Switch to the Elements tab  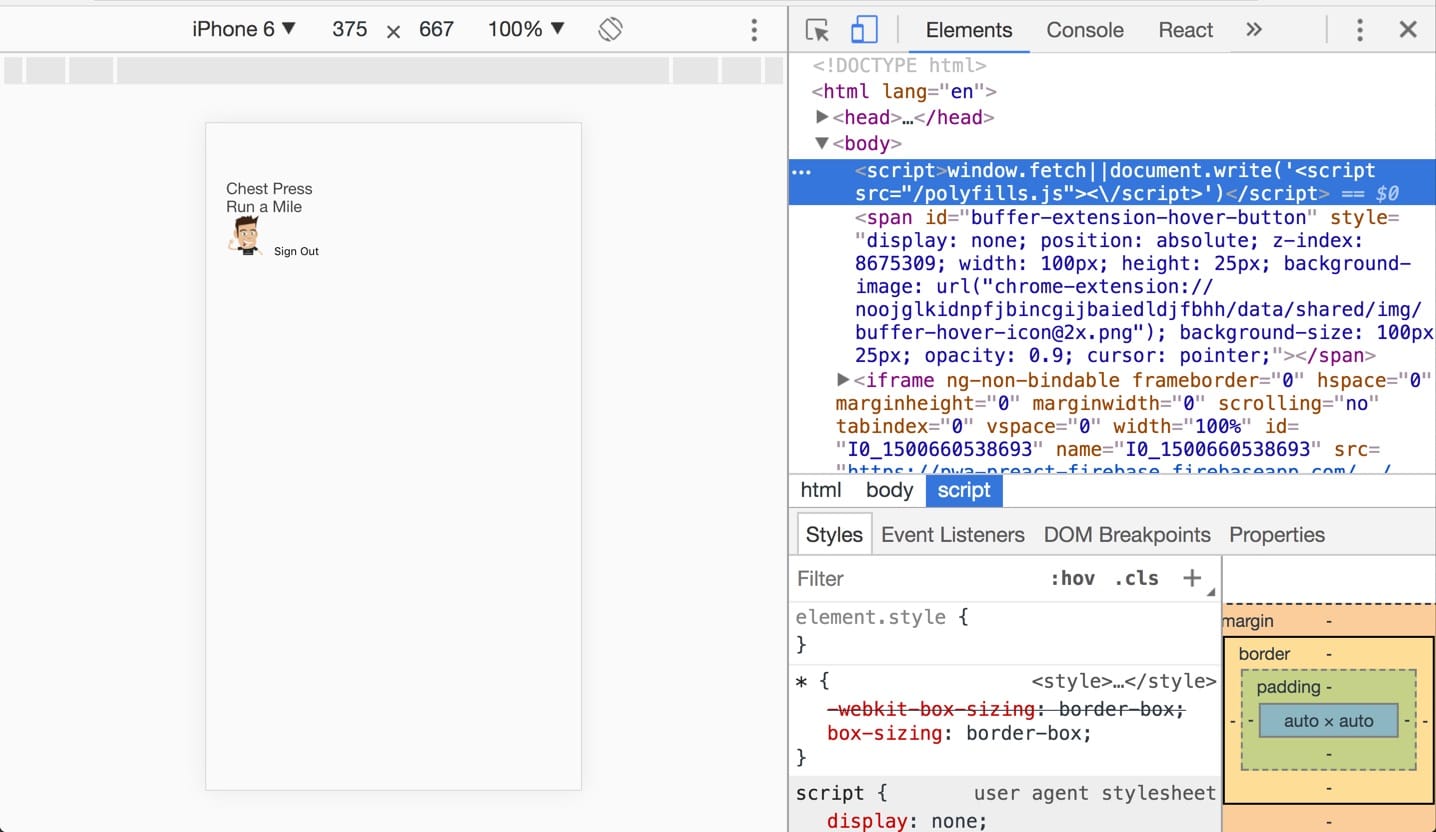pos(969,30)
